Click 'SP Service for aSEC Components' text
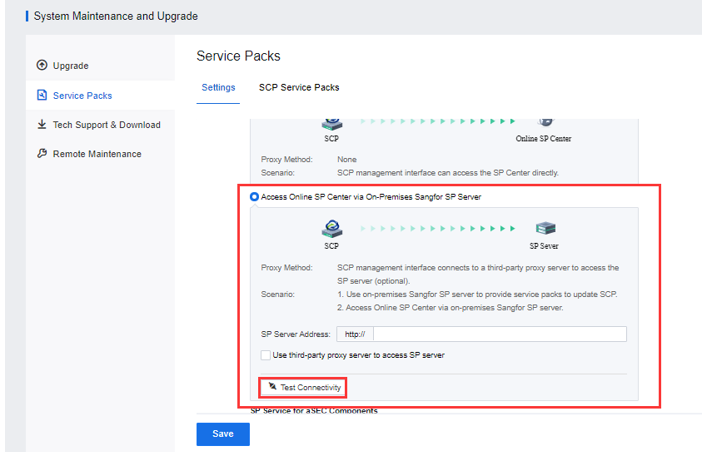Viewport: 702px width, 452px height. click(314, 410)
